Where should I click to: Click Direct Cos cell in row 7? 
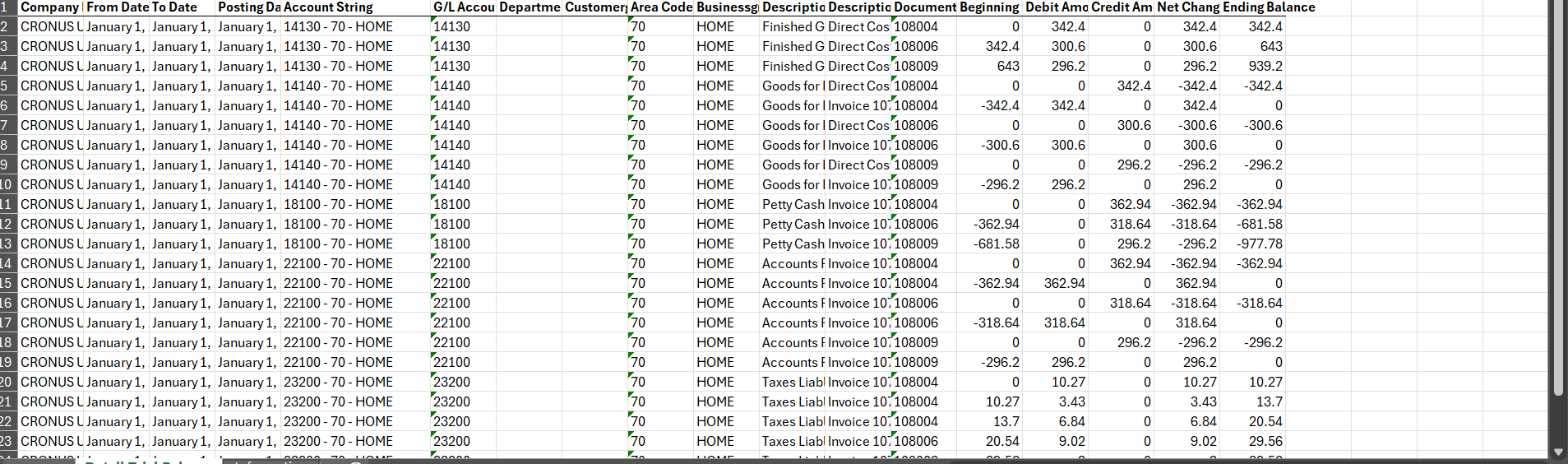[858, 125]
